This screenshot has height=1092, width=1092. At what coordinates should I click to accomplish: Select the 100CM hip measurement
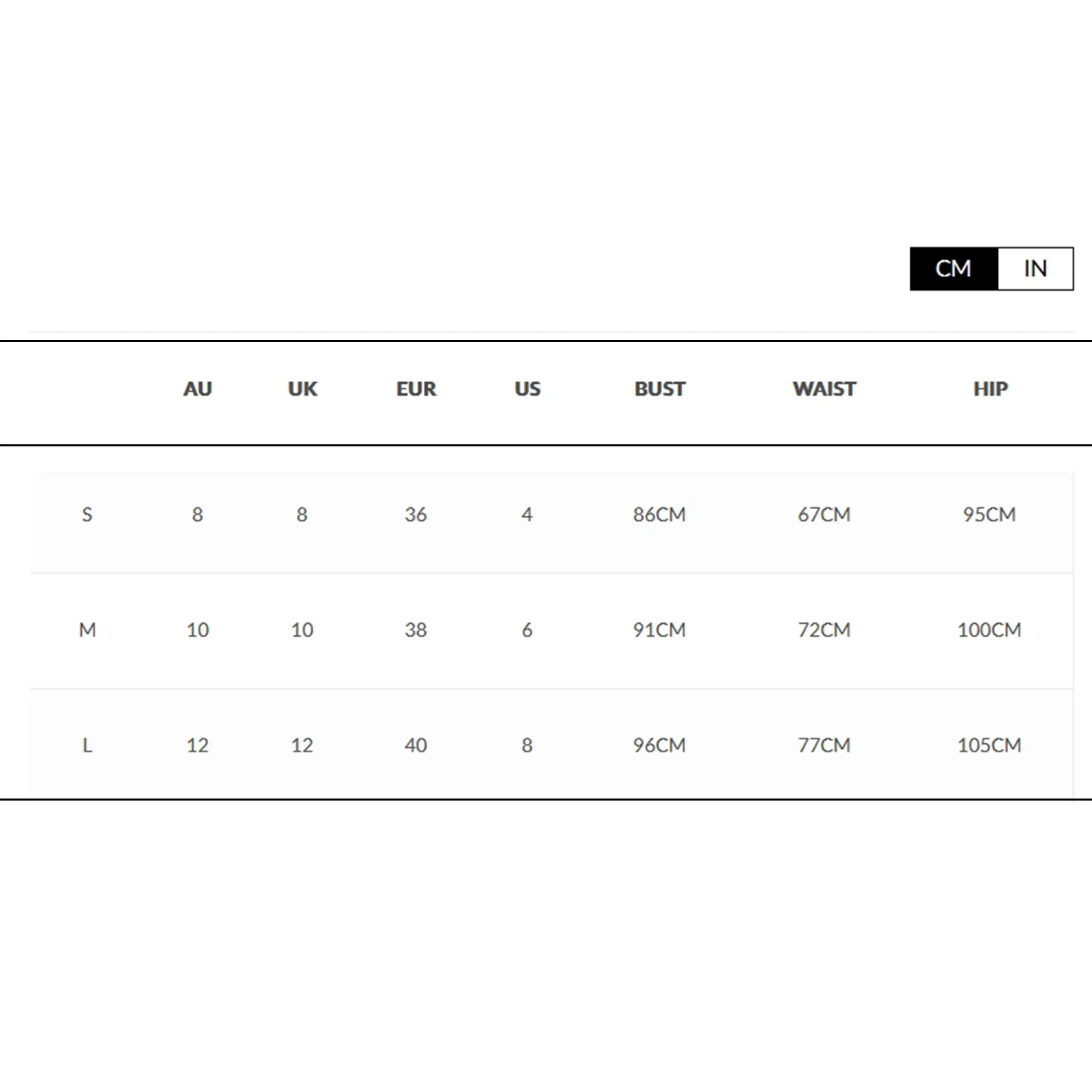click(x=989, y=630)
